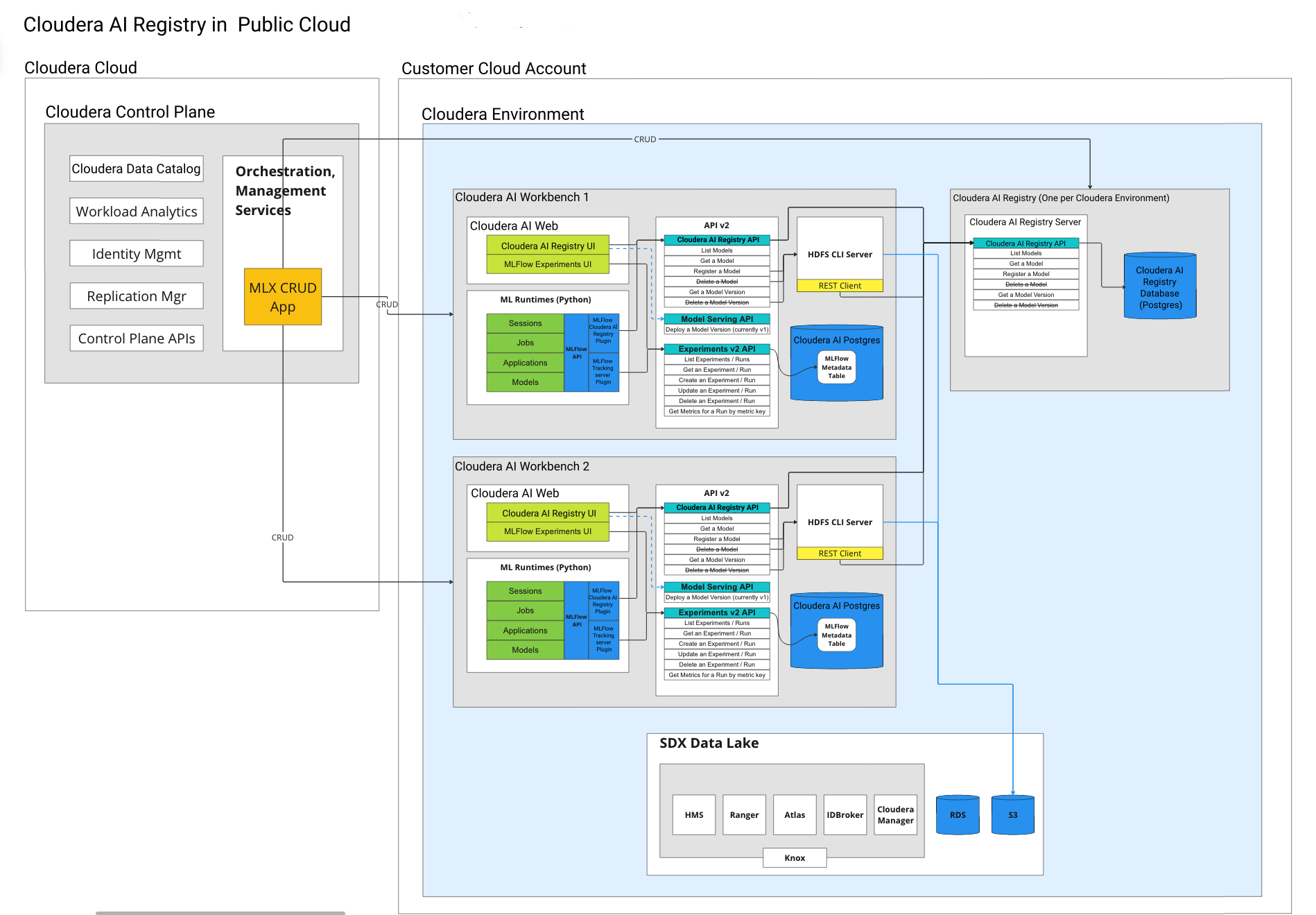
Task: Select the Cloudera Manager box
Action: (x=896, y=815)
